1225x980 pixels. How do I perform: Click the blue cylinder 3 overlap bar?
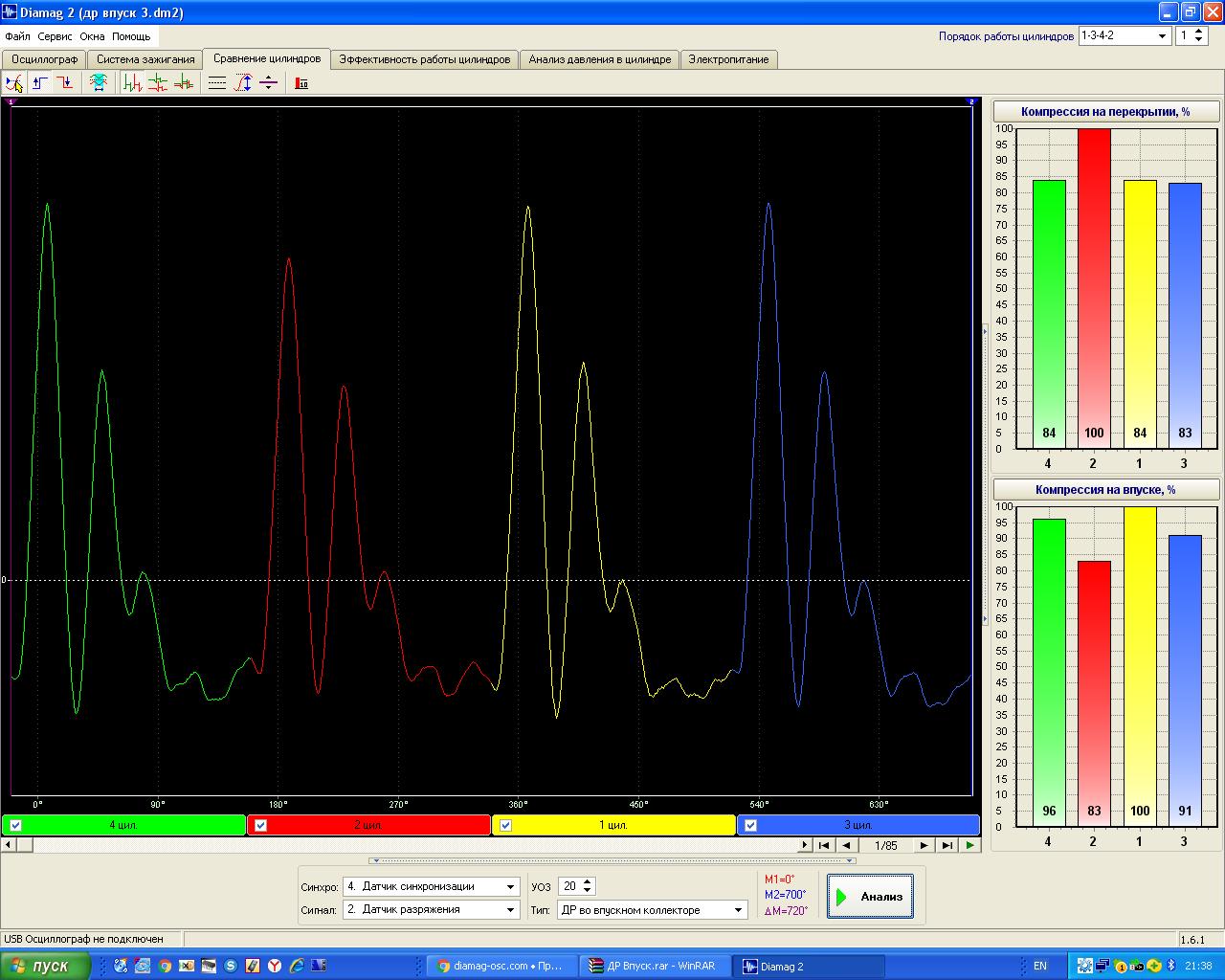point(1185,316)
